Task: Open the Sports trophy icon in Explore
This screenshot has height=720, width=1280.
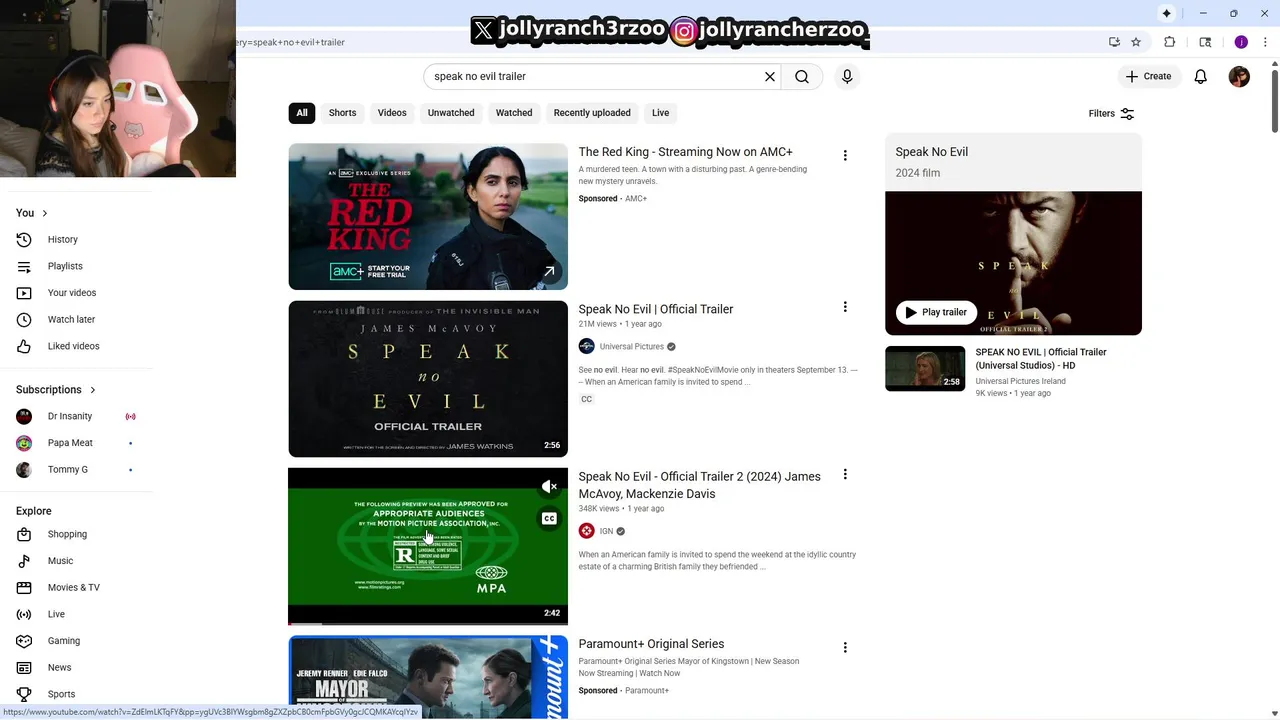Action: [x=24, y=694]
